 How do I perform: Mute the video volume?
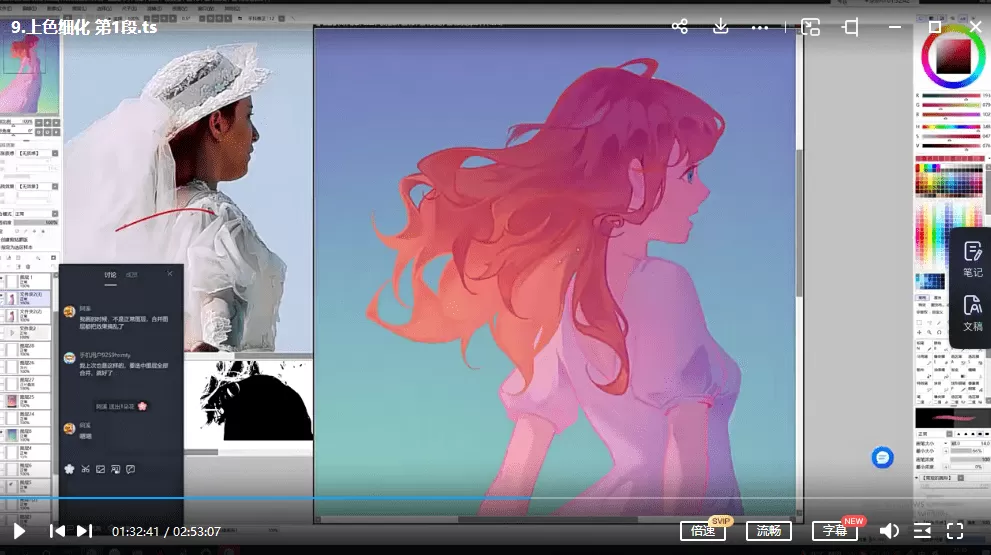pyautogui.click(x=889, y=531)
